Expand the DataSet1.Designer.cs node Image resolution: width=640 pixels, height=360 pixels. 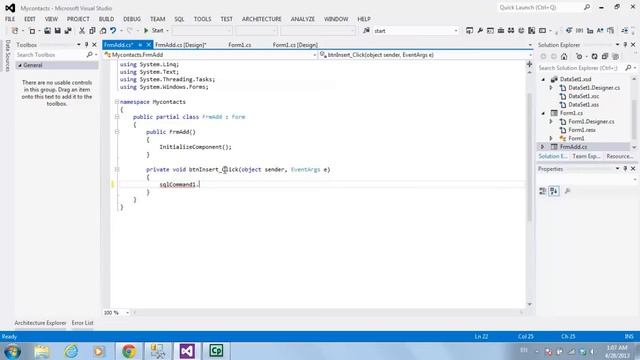551,88
